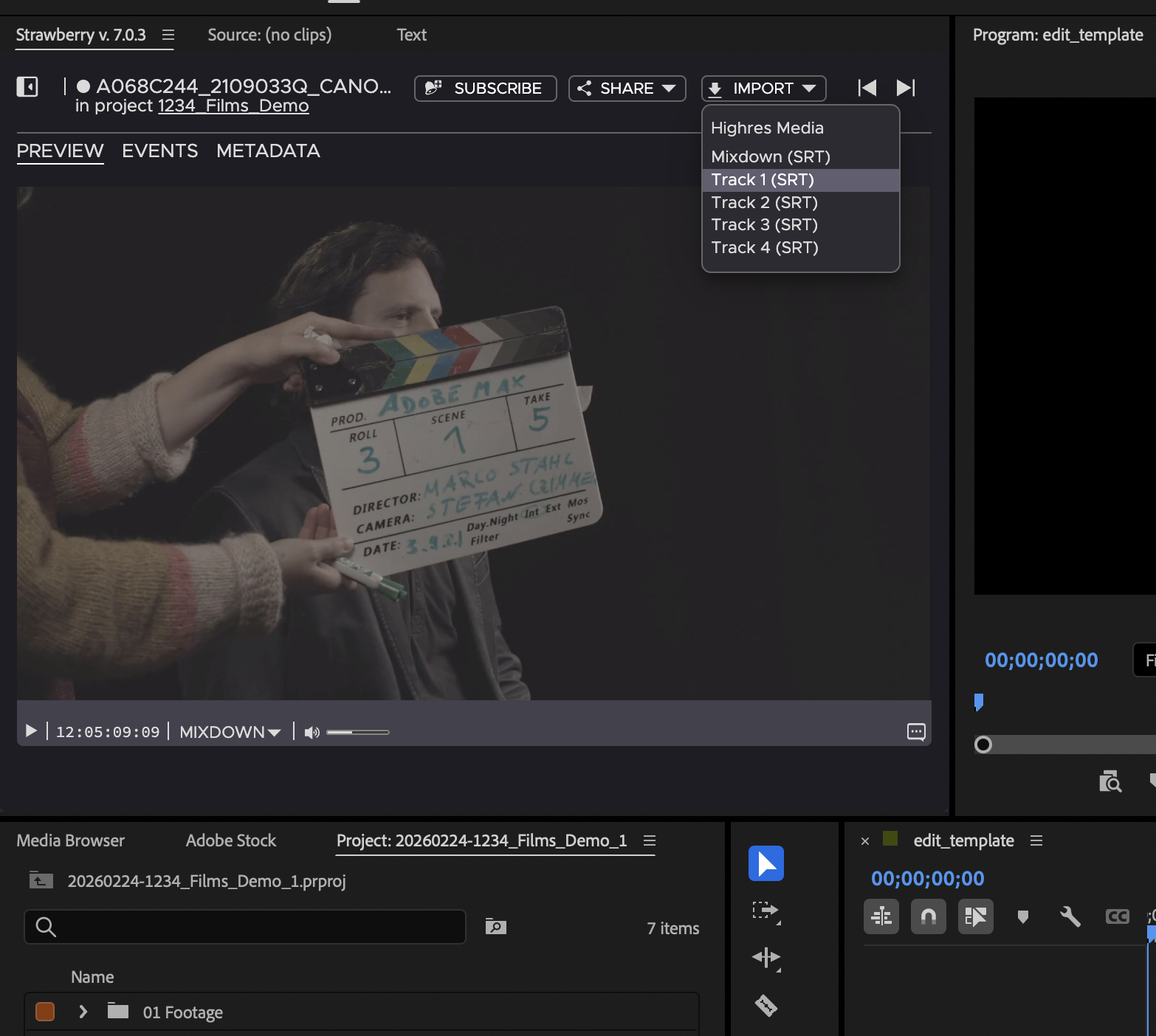Viewport: 1156px width, 1036px height.
Task: Jump to next clip with skip-forward icon
Action: 906,88
